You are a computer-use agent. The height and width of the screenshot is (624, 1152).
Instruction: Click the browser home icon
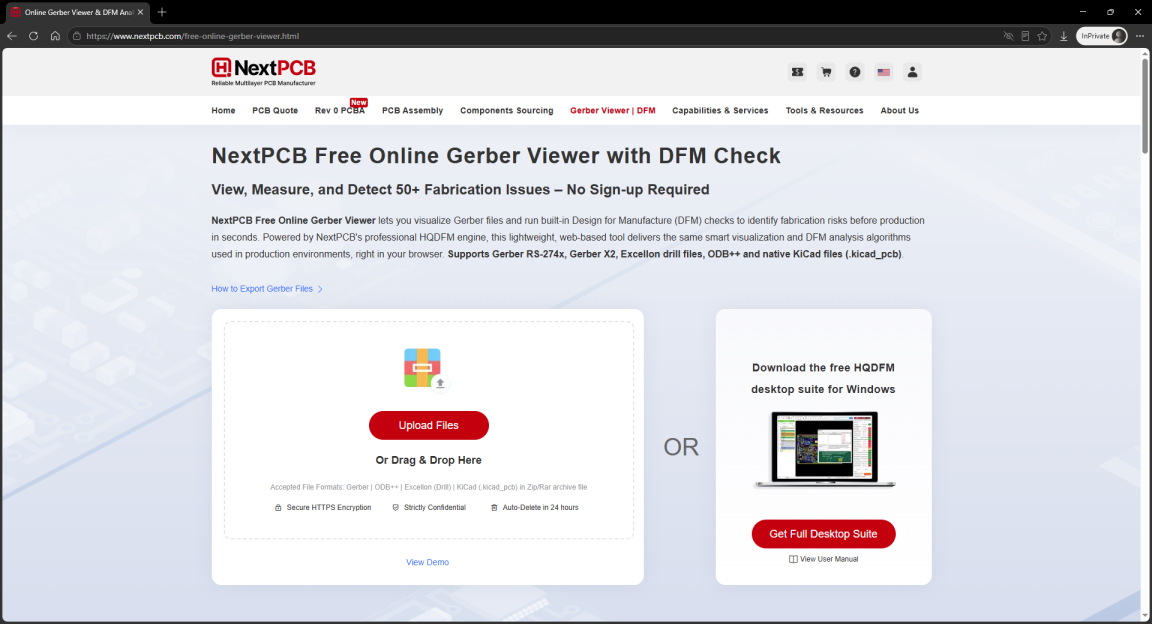(x=55, y=36)
